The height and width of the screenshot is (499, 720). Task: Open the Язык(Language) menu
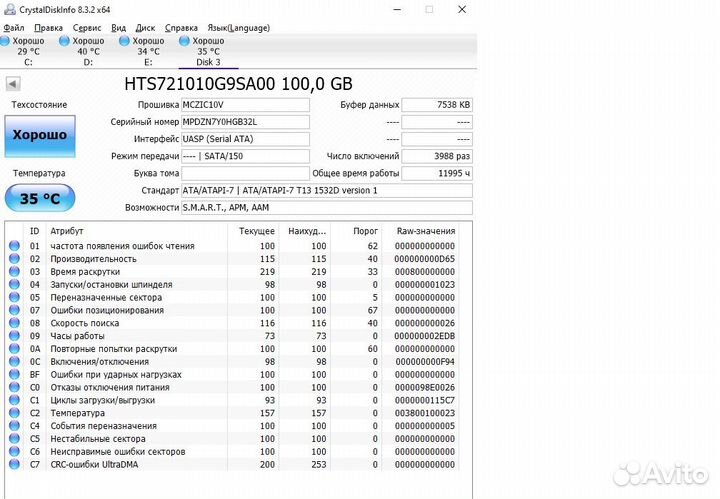238,28
